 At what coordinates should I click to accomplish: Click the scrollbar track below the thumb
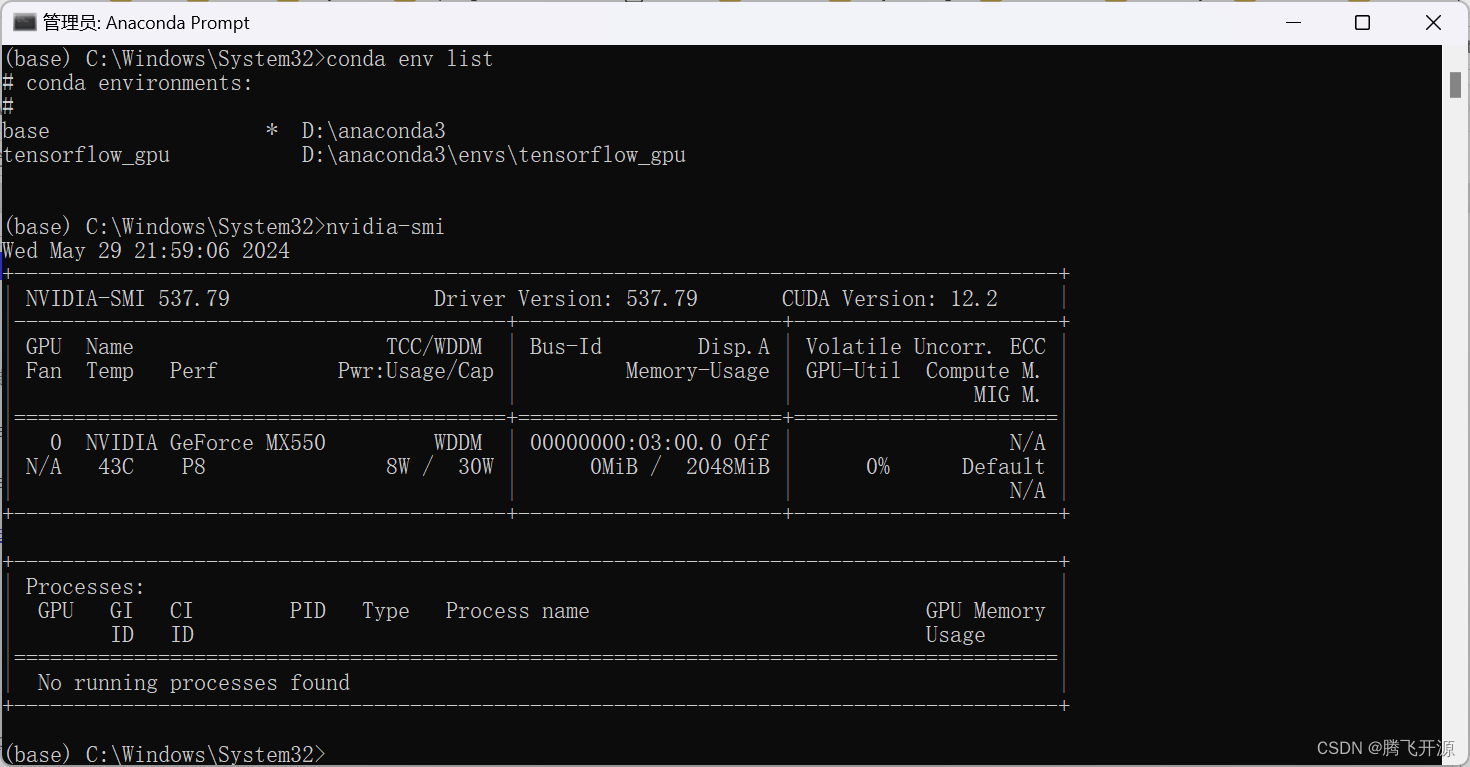1456,400
